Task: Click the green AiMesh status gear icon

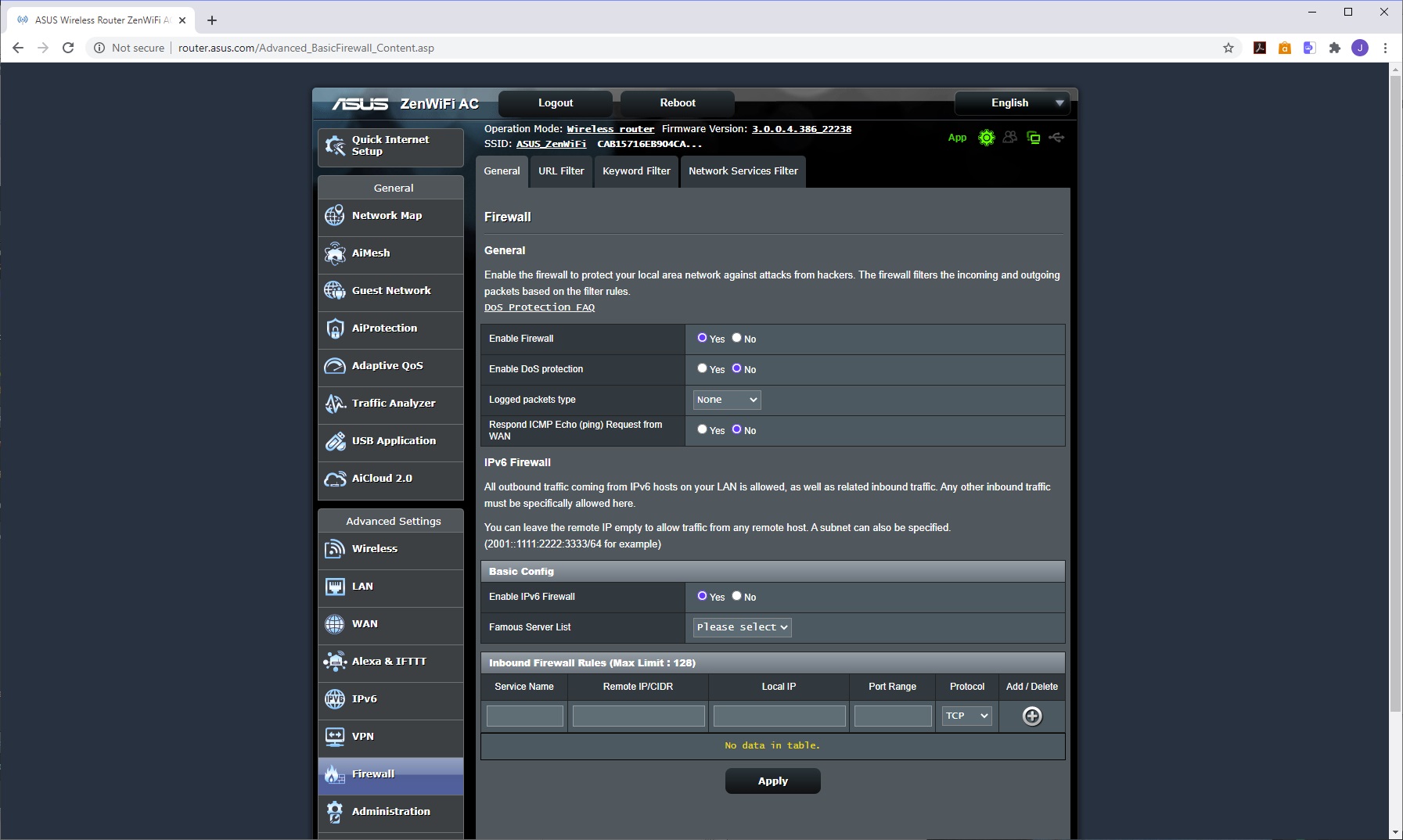Action: [987, 138]
